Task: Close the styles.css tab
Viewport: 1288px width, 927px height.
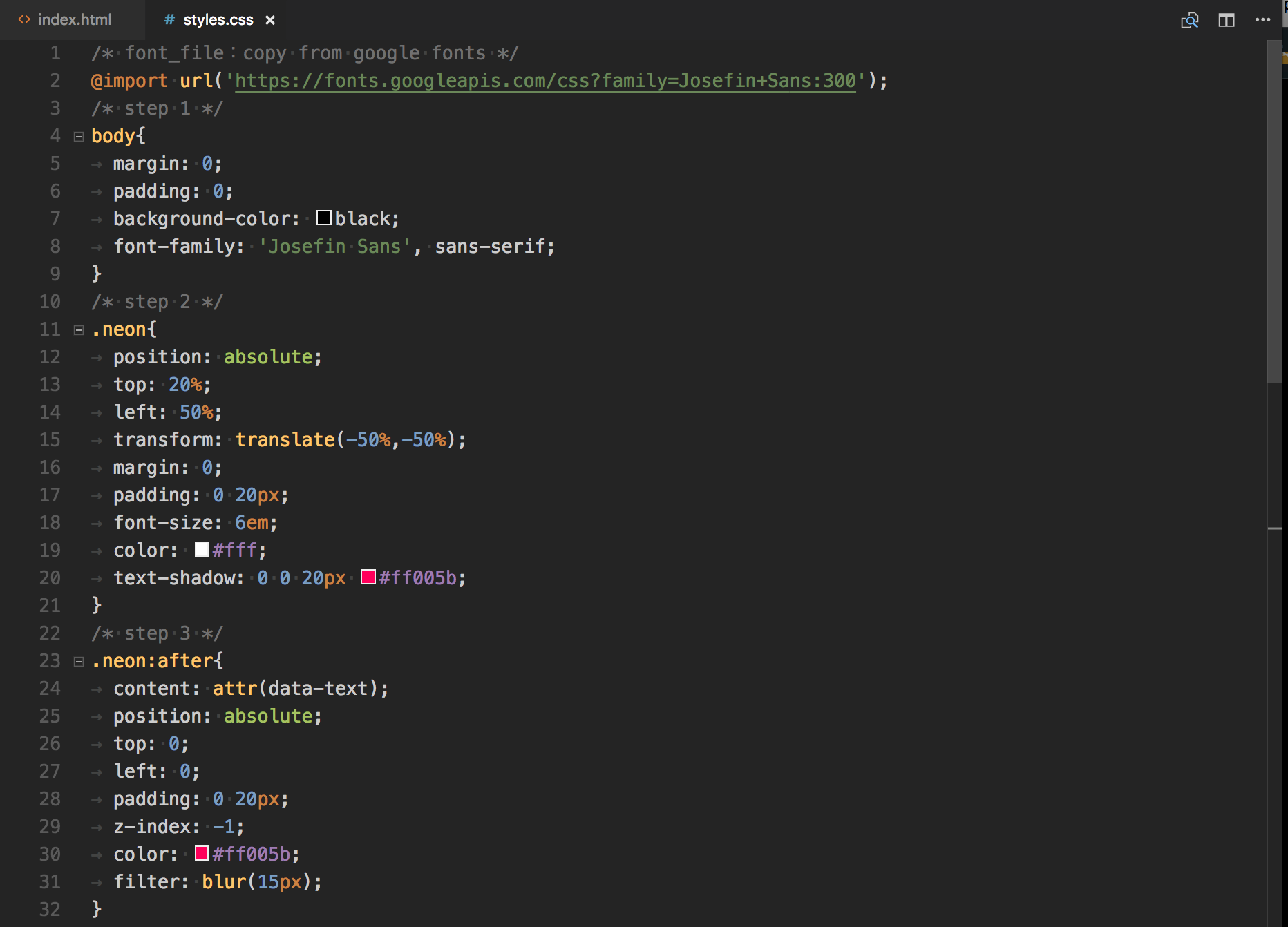Action: tap(270, 21)
